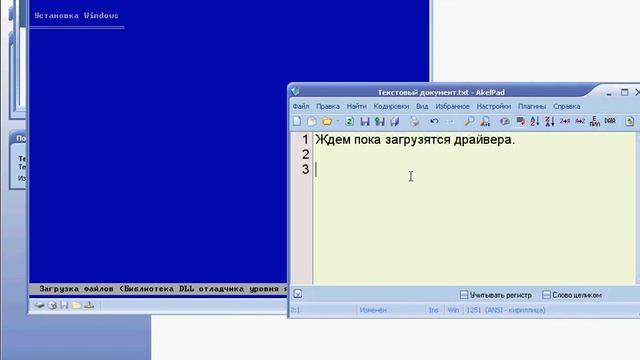The image size is (640, 360).
Task: Click the greyed Redo toolbar icon
Action: coord(450,121)
